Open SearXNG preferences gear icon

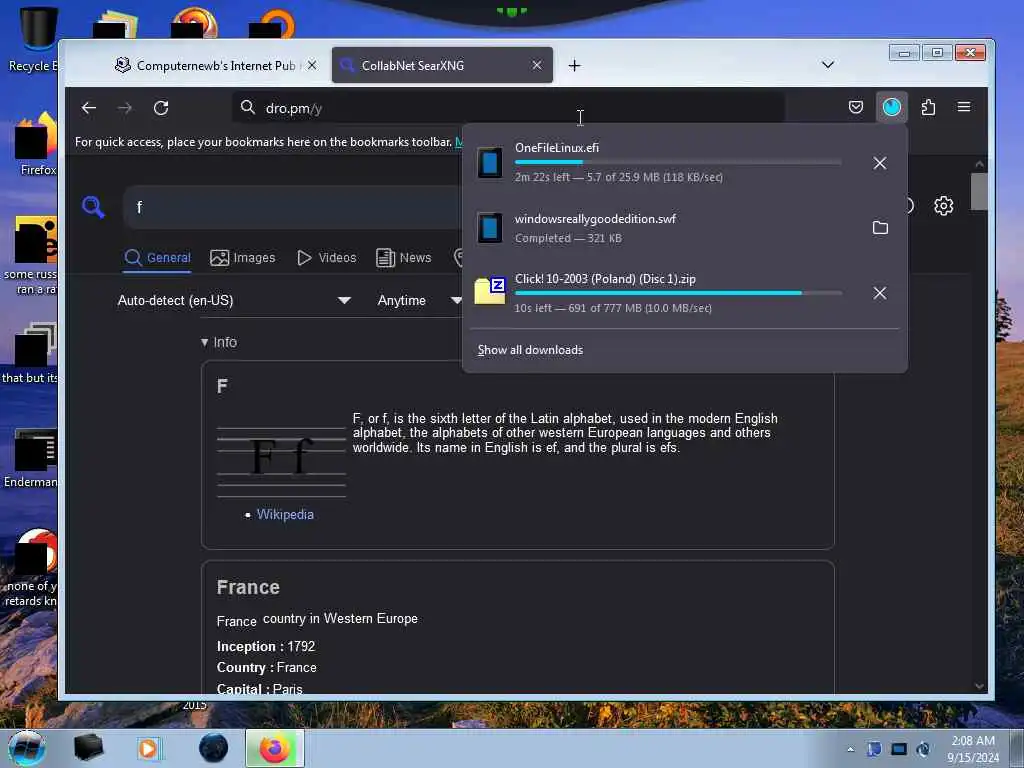coord(943,206)
